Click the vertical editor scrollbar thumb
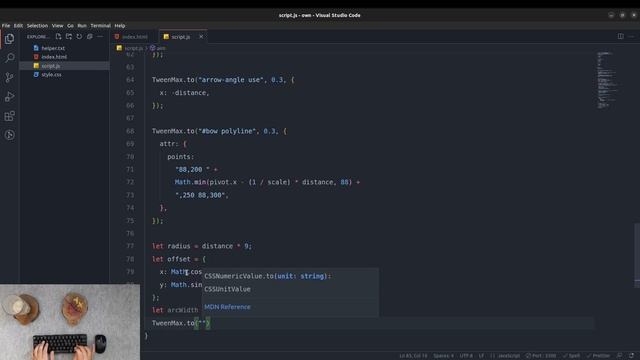Viewport: 640px width, 360px height. point(637,256)
